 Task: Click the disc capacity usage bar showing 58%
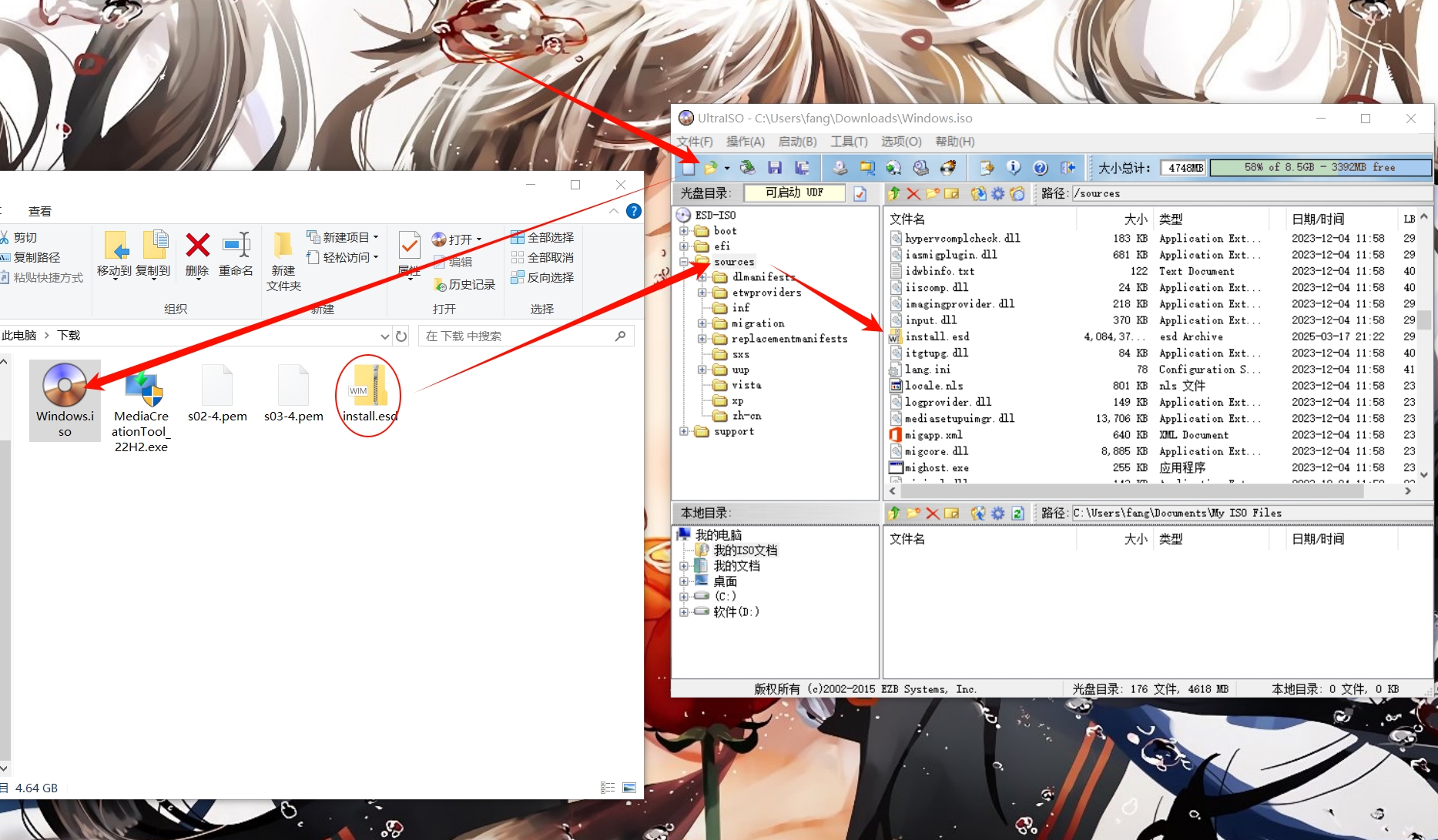[x=1320, y=168]
